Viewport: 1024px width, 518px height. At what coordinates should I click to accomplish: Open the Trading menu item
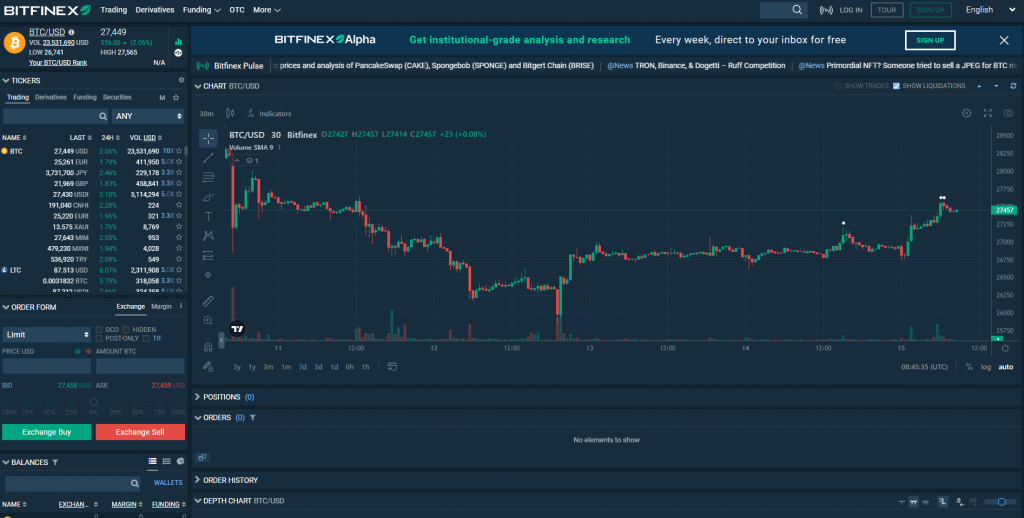tap(114, 10)
